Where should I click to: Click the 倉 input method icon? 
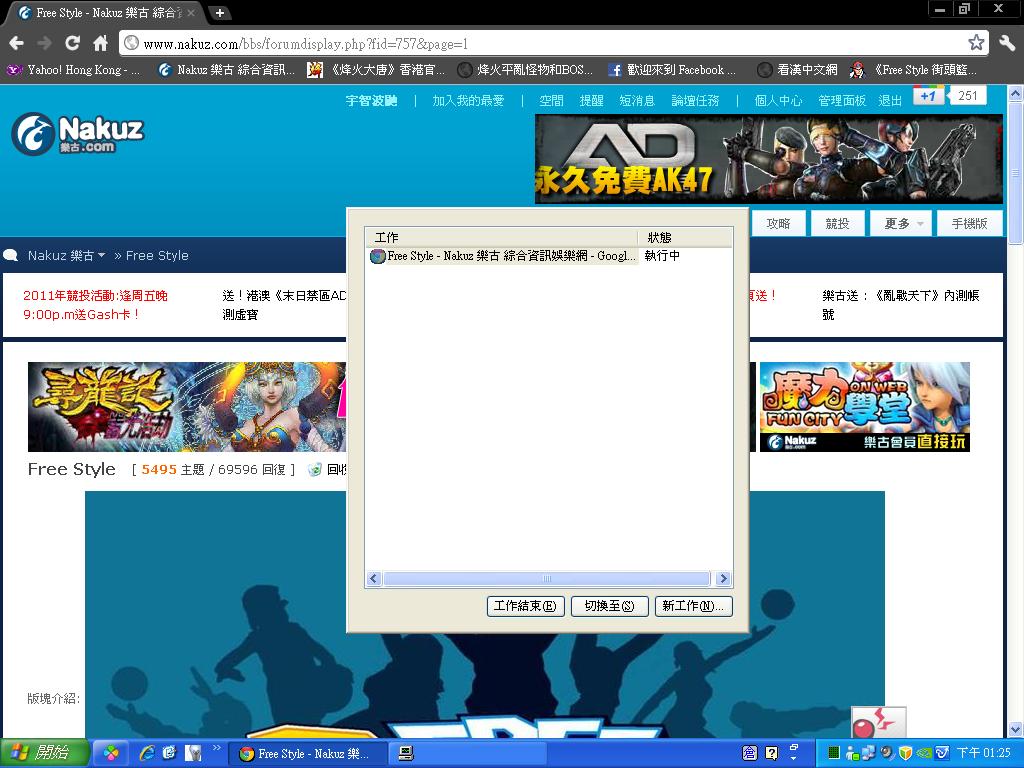[x=750, y=754]
